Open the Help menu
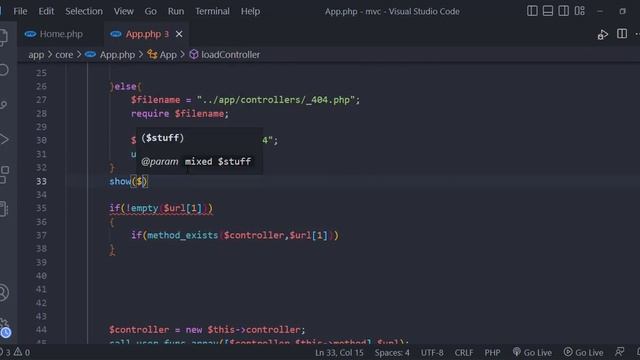 [250, 11]
